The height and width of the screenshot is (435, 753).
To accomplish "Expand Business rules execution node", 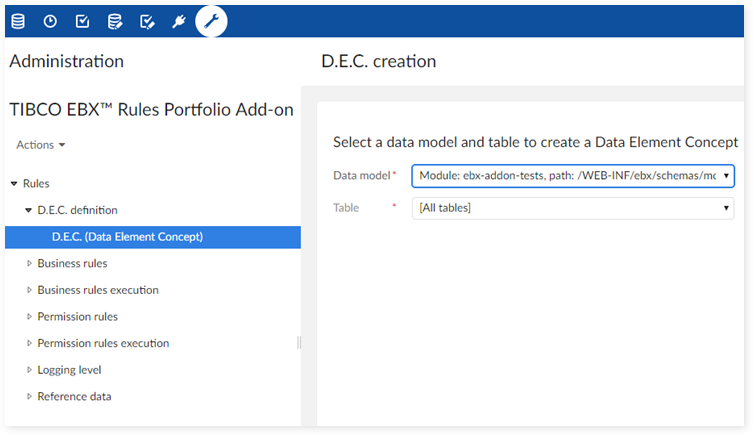I will pyautogui.click(x=29, y=290).
